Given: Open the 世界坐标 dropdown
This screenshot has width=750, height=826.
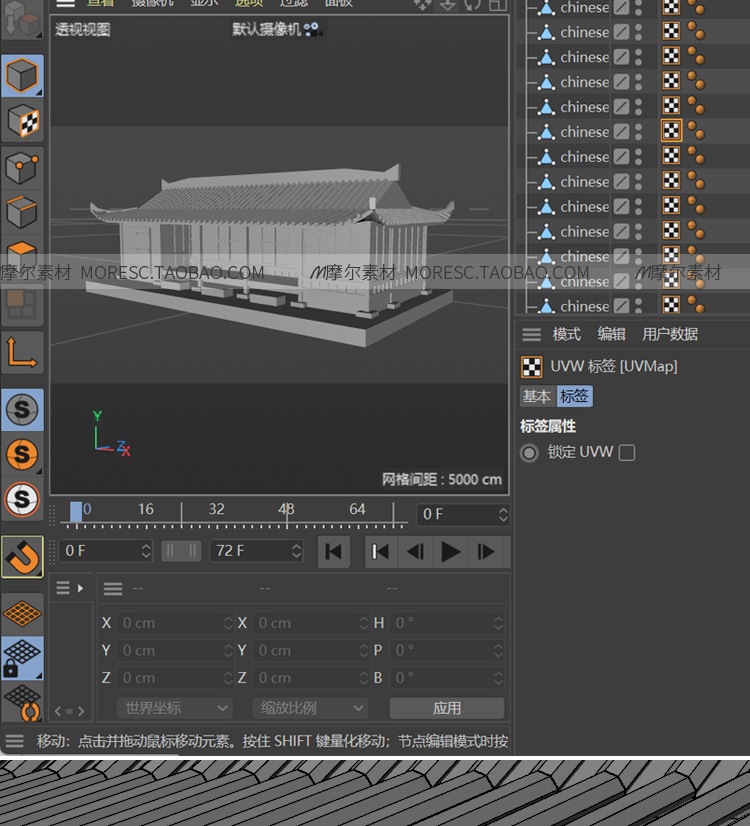Looking at the screenshot, I should coord(174,708).
